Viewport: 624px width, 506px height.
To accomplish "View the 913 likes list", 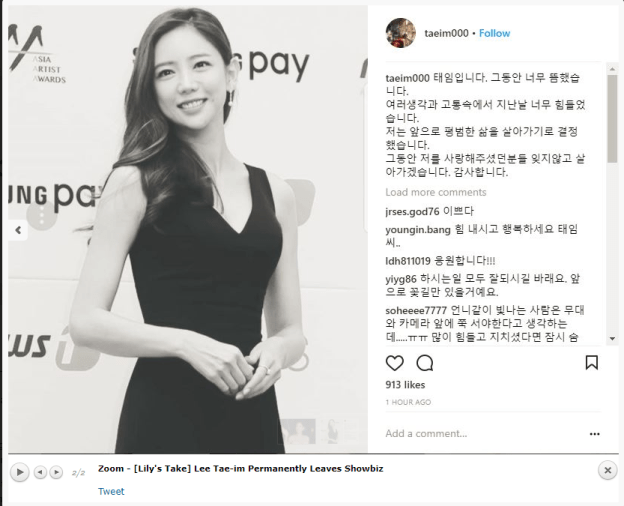I will coord(405,385).
